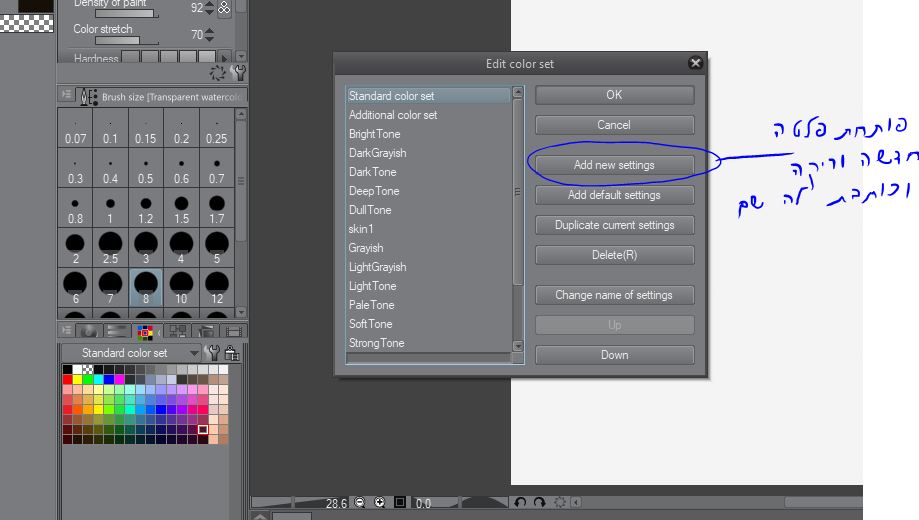Increase Density of paint stepper
This screenshot has height=520, width=919.
pos(210,4)
